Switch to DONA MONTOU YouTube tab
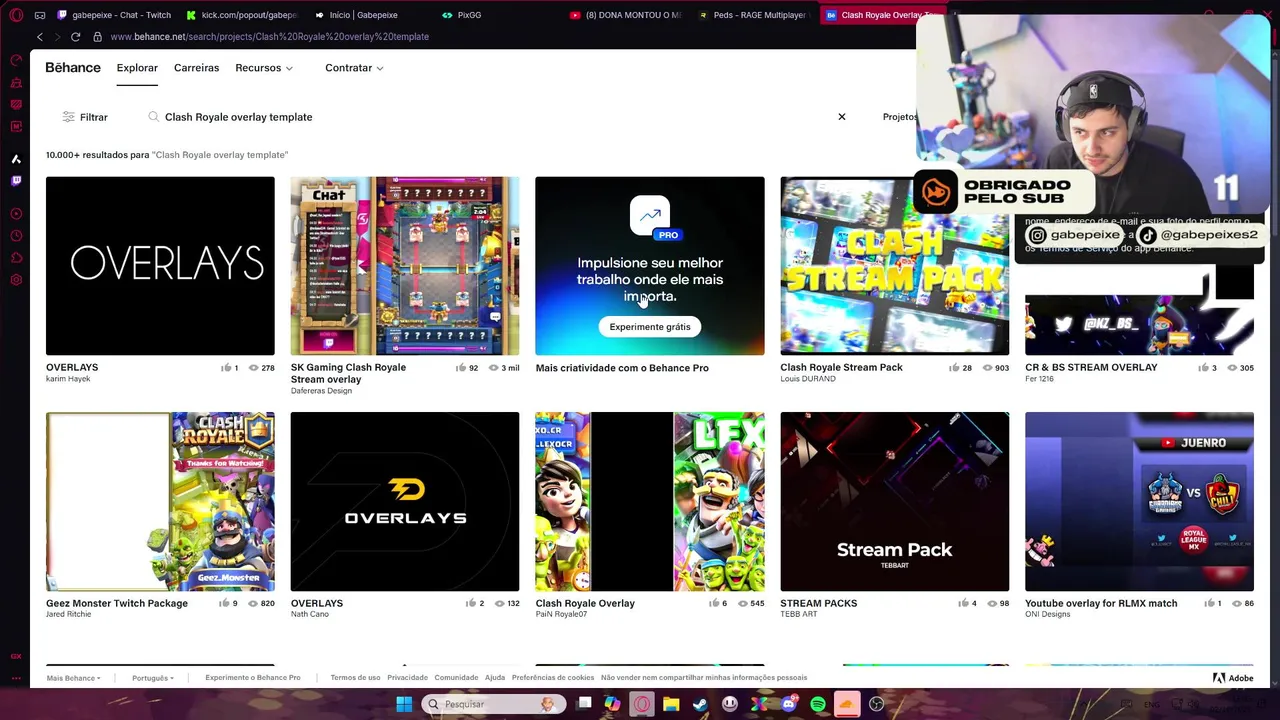1280x720 pixels. click(626, 15)
